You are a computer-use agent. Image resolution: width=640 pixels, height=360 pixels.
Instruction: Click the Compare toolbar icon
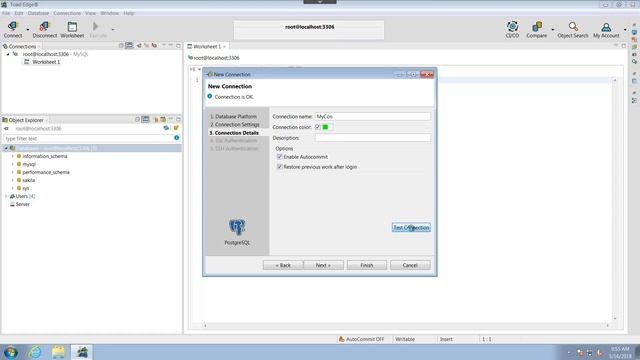point(537,27)
